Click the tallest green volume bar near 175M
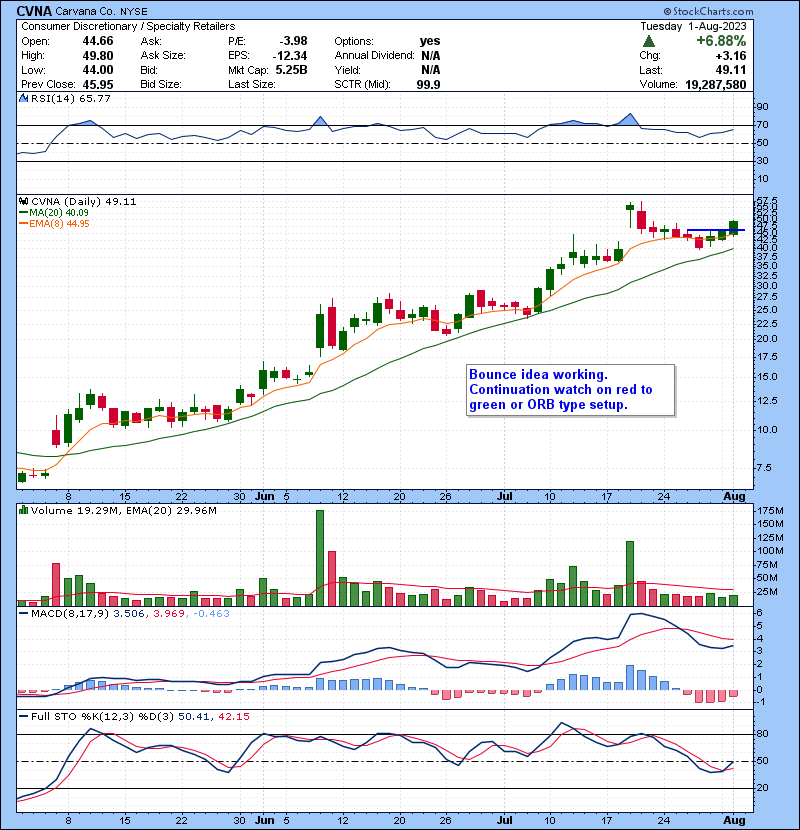The image size is (800, 830). (320, 558)
